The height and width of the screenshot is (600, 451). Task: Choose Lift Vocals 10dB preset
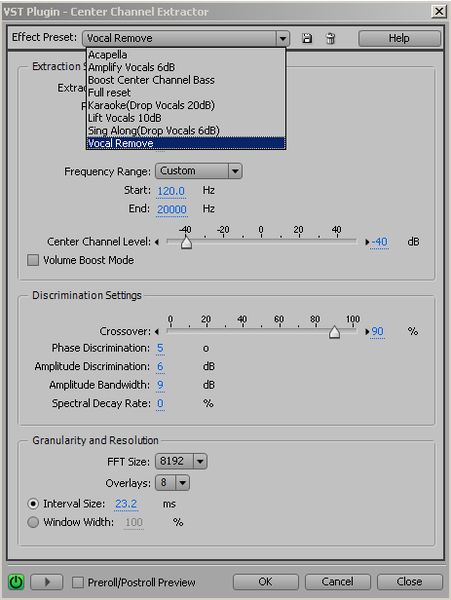click(x=186, y=118)
